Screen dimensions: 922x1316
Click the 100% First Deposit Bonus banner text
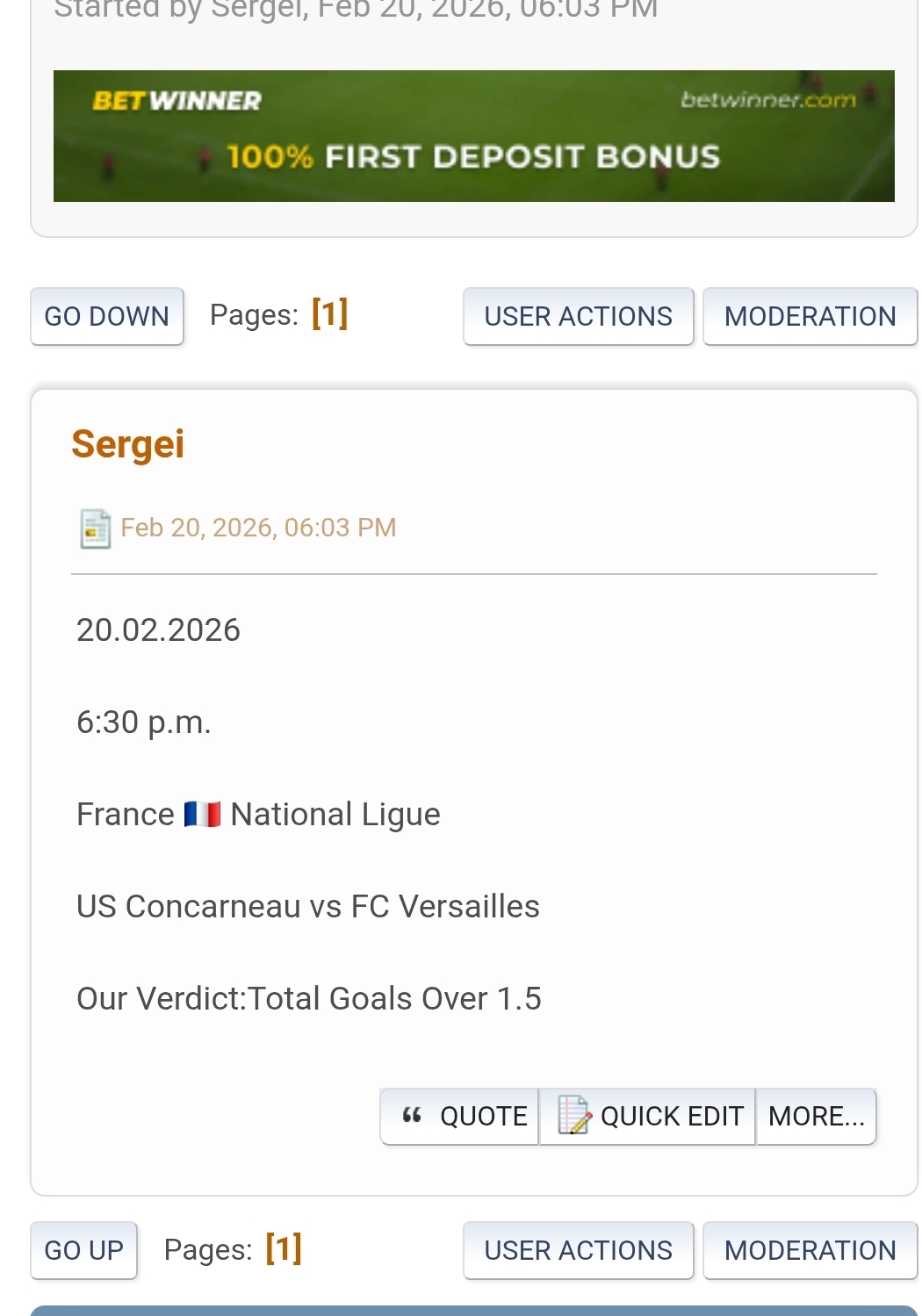(473, 157)
